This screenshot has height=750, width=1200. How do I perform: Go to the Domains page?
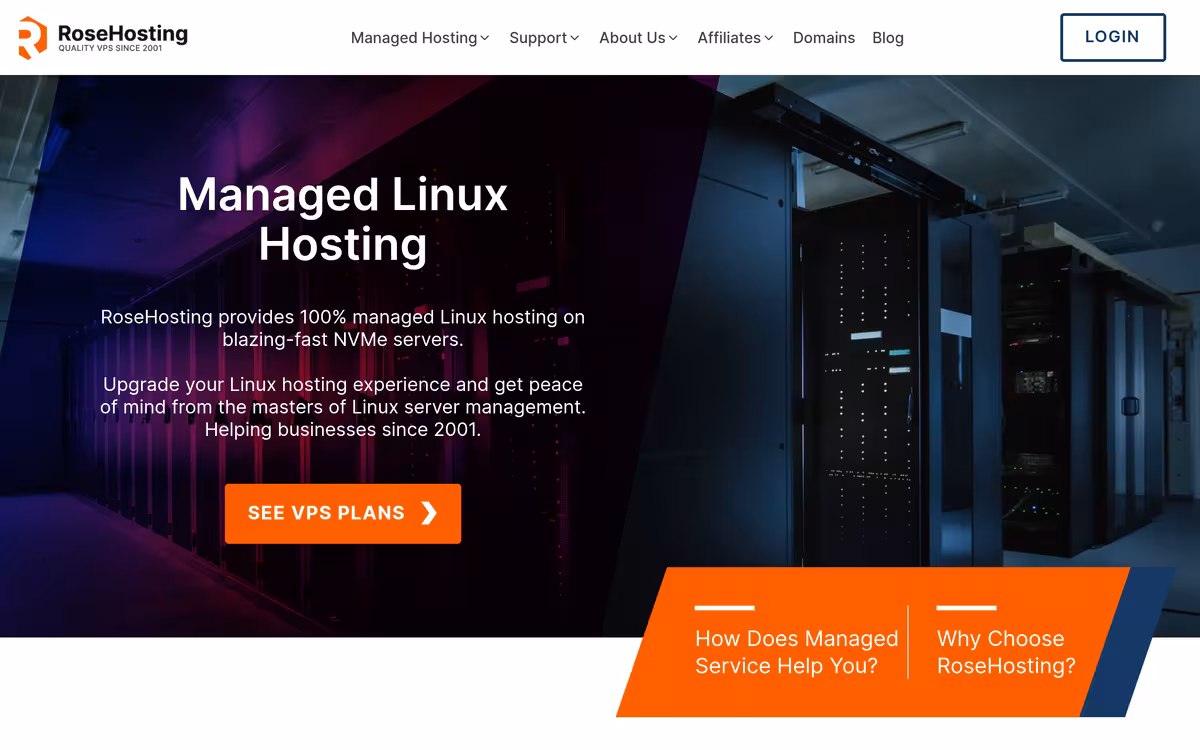click(824, 38)
